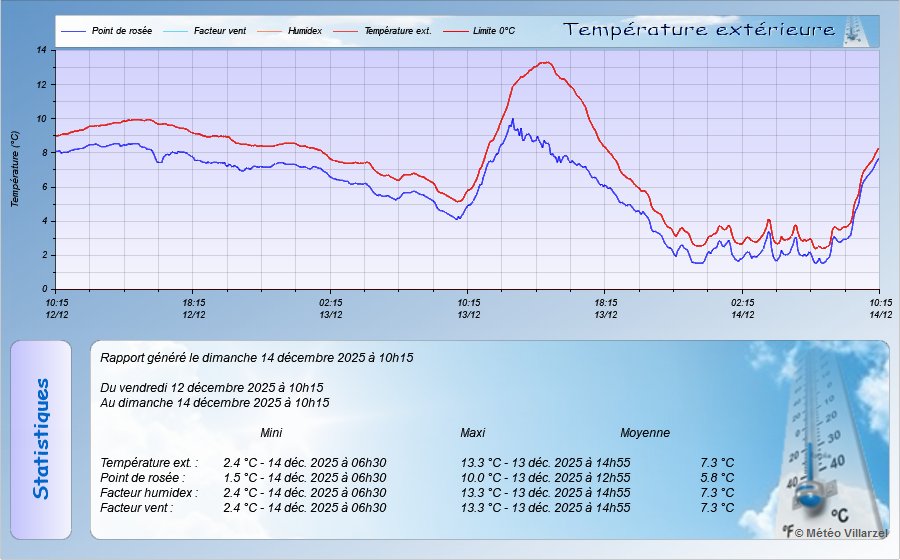
Task: Click the thermometer icon beside the chart title
Action: pos(855,30)
